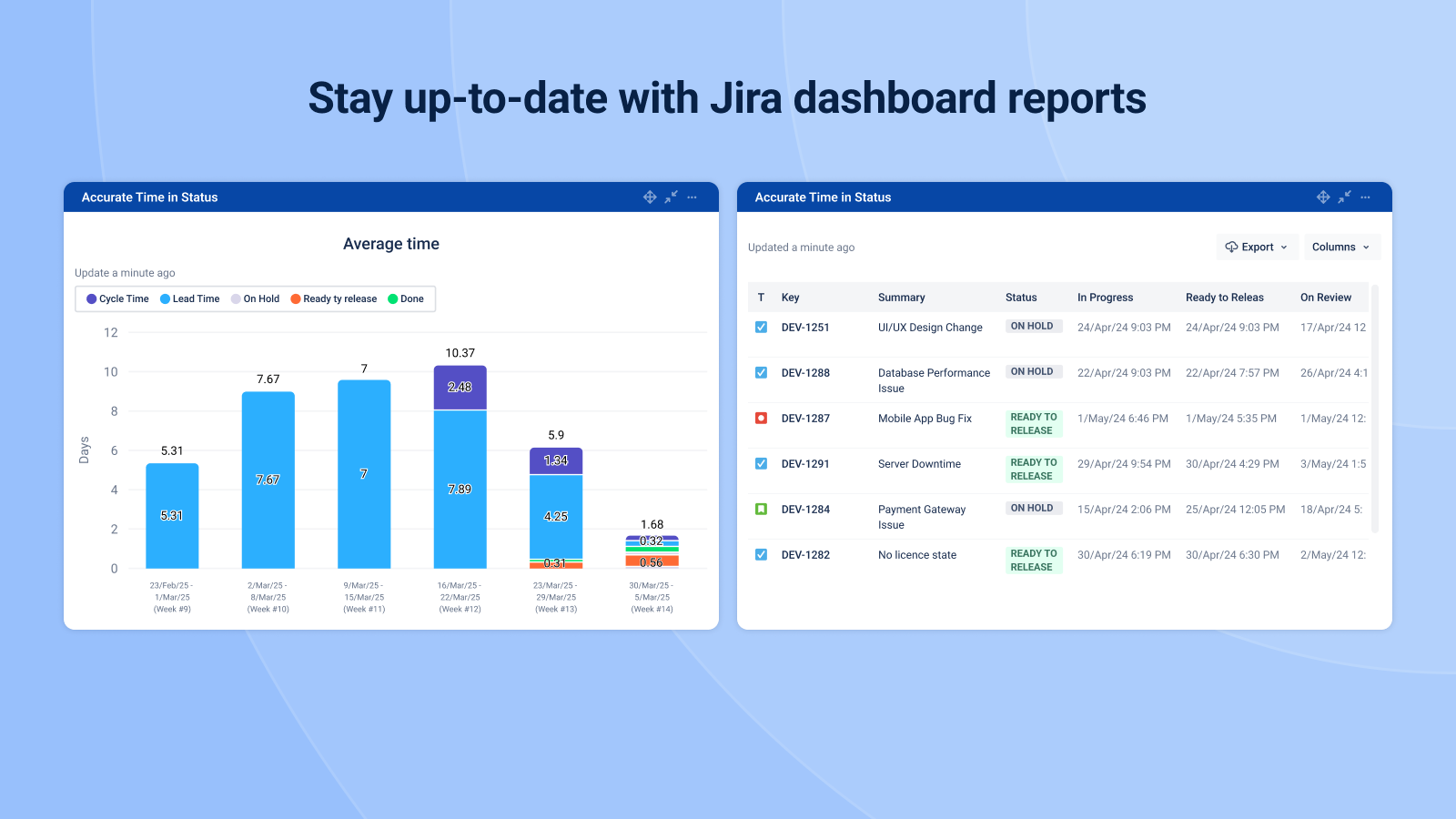Click task type icon for DEV-1291
This screenshot has width=1456, height=819.
point(761,463)
